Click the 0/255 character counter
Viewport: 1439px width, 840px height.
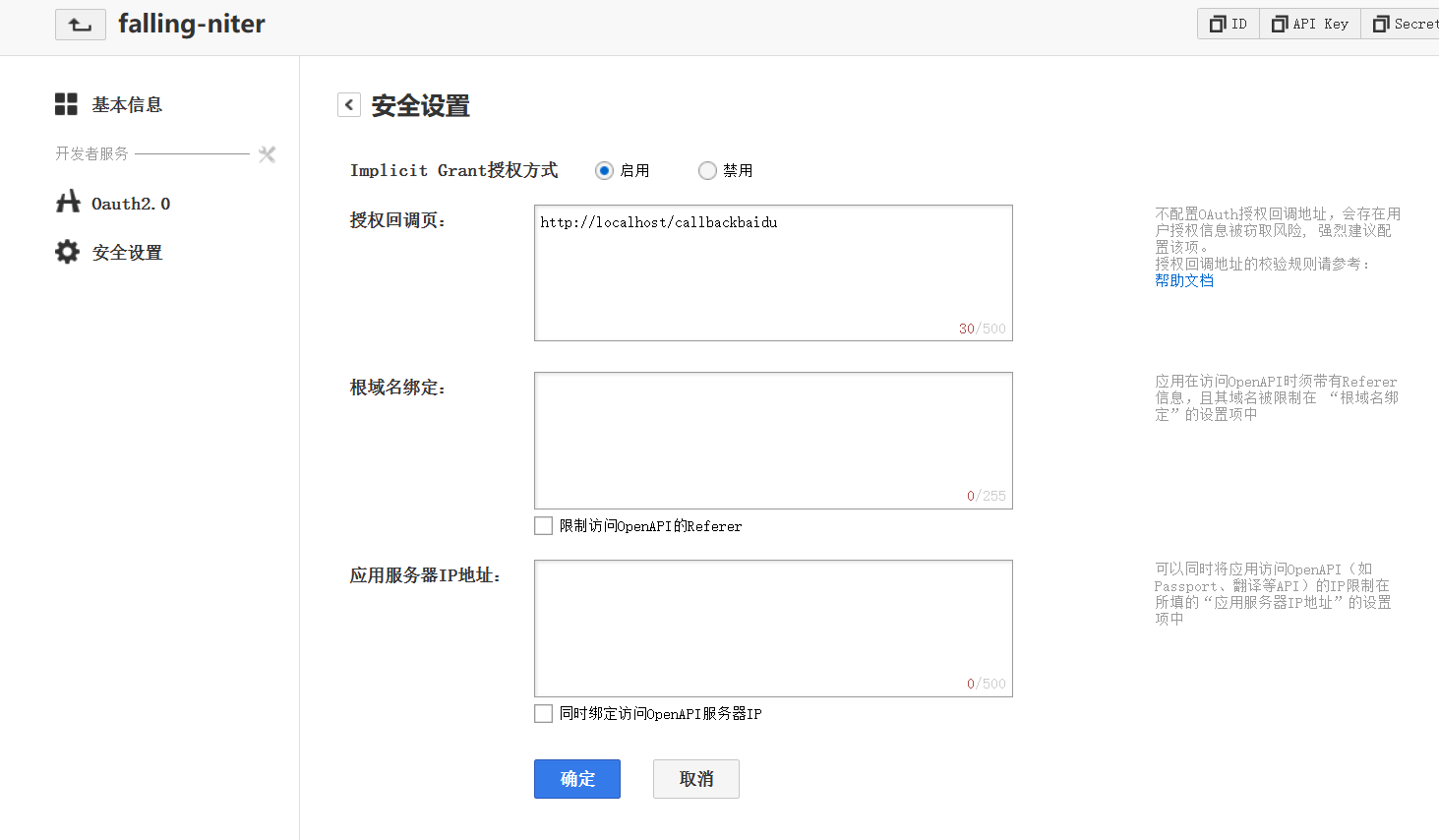987,496
